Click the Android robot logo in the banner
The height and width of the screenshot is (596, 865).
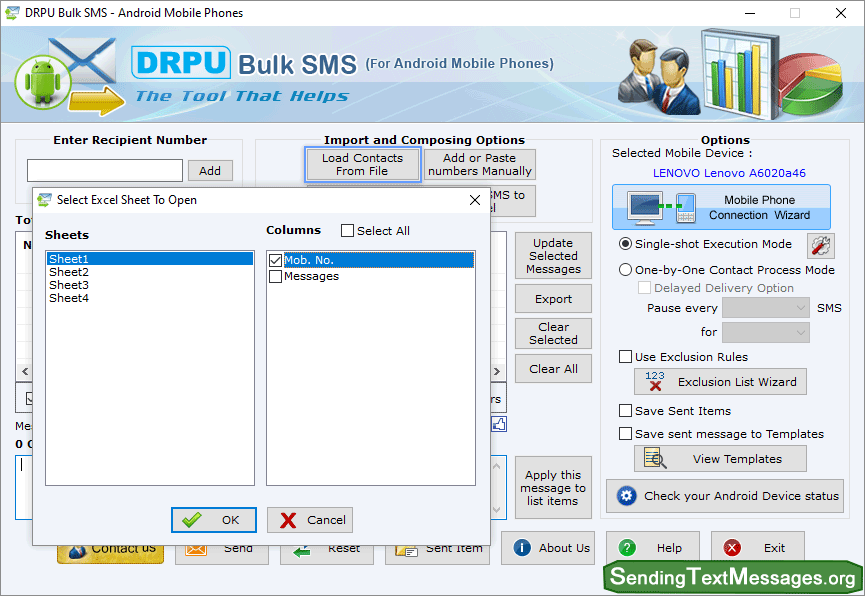43,82
